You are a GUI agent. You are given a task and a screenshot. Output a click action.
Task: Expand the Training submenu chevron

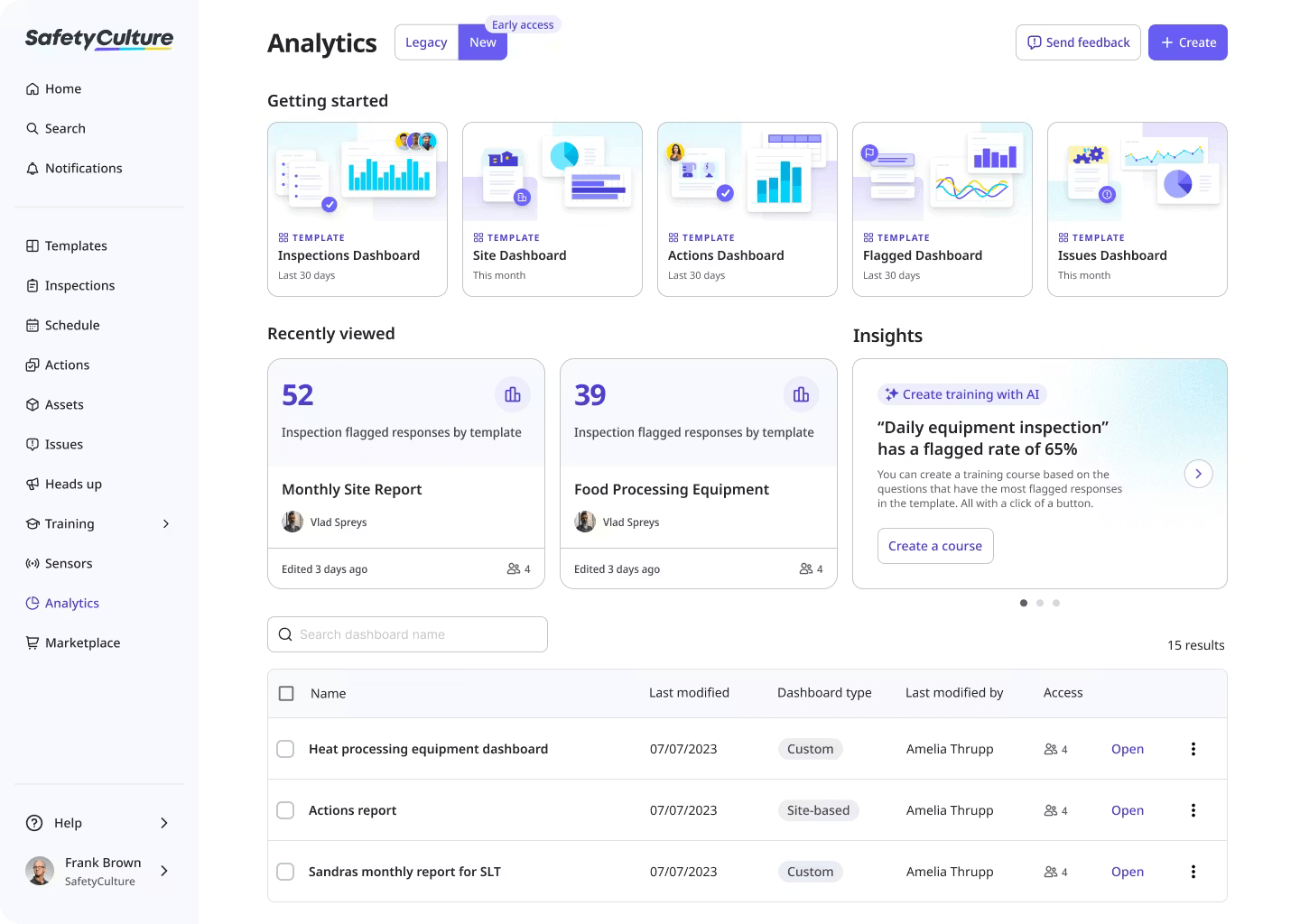(166, 523)
